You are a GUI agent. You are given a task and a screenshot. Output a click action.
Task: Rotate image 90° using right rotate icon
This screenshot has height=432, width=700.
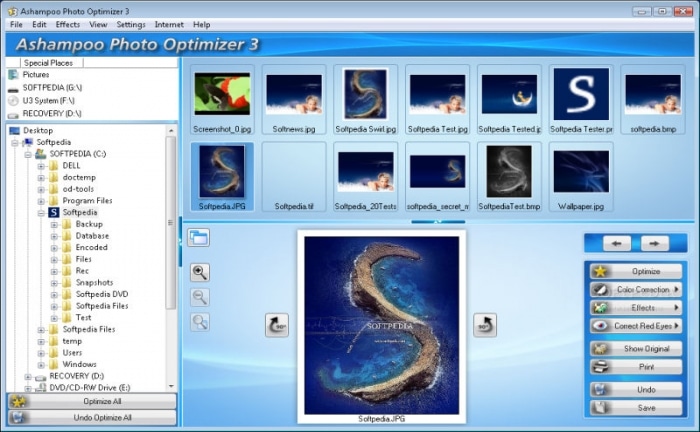(485, 324)
